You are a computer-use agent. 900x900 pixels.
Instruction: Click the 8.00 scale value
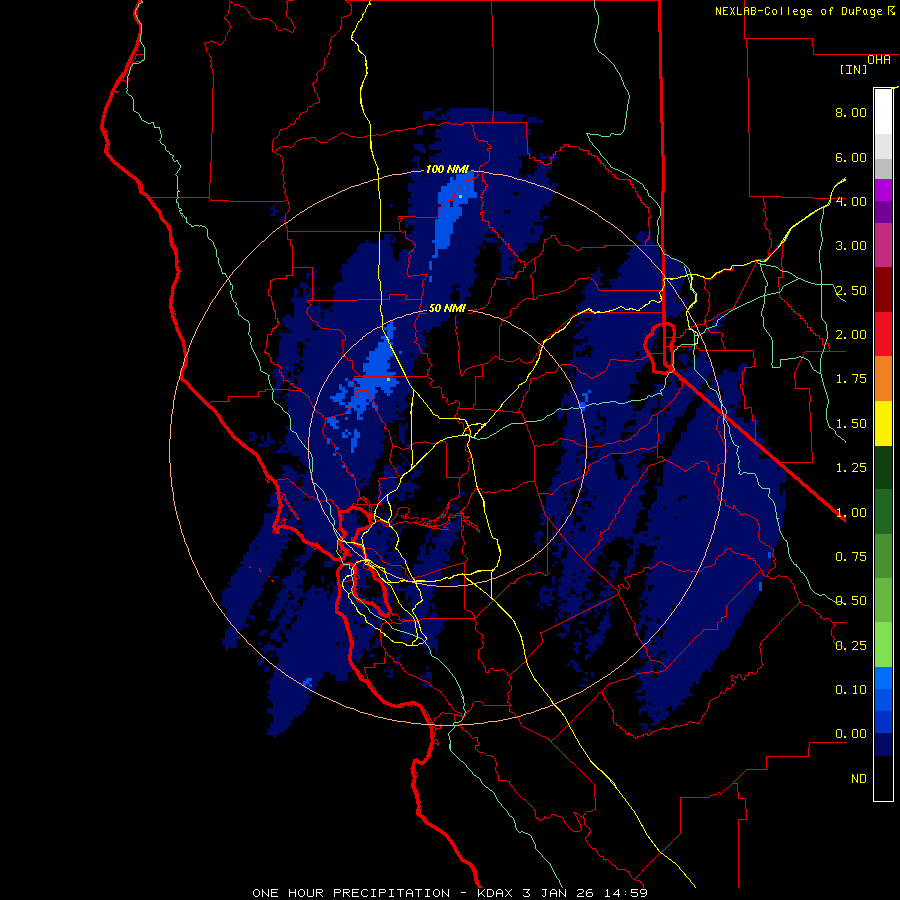[x=851, y=112]
